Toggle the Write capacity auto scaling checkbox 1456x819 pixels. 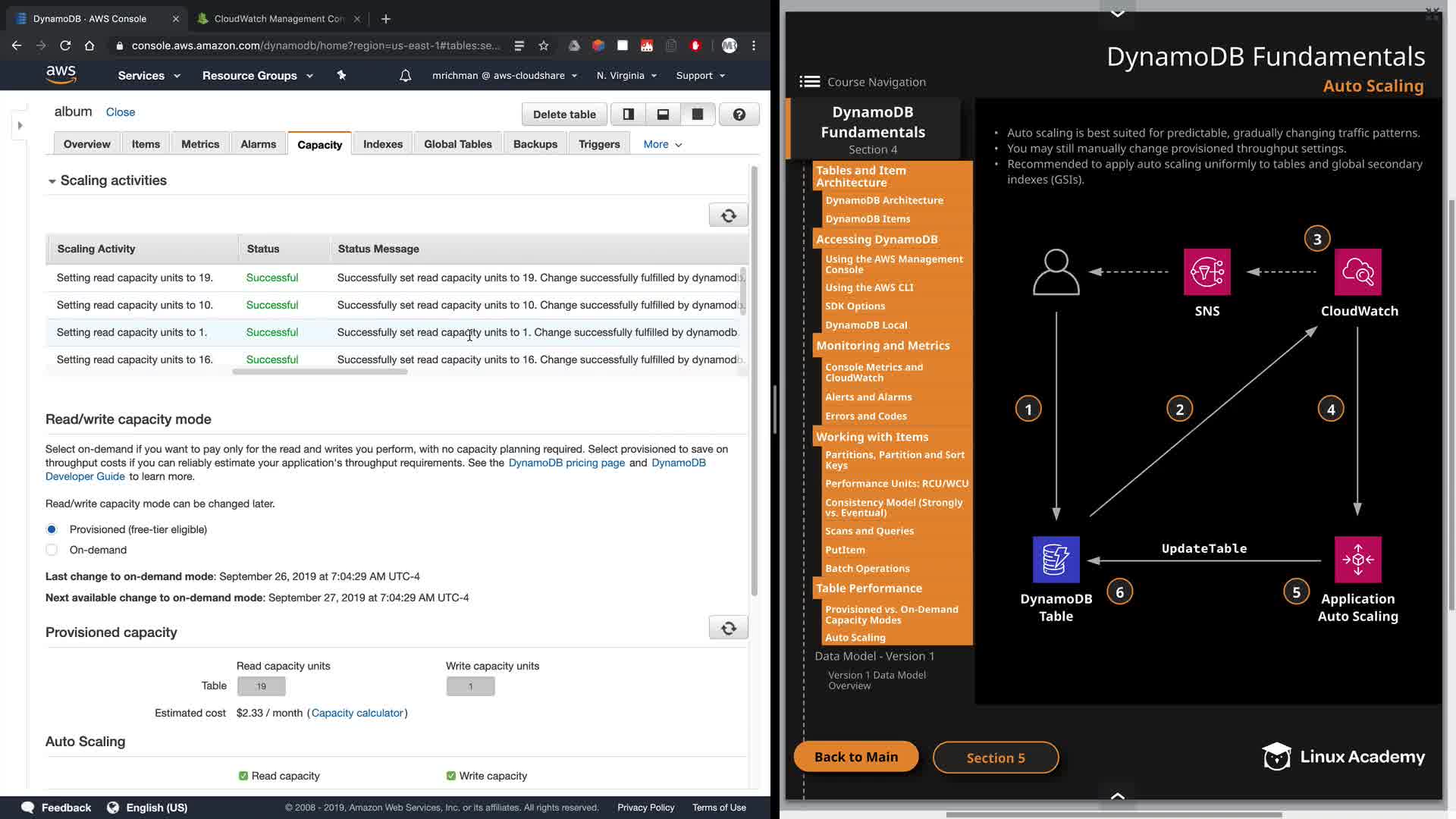[x=451, y=776]
